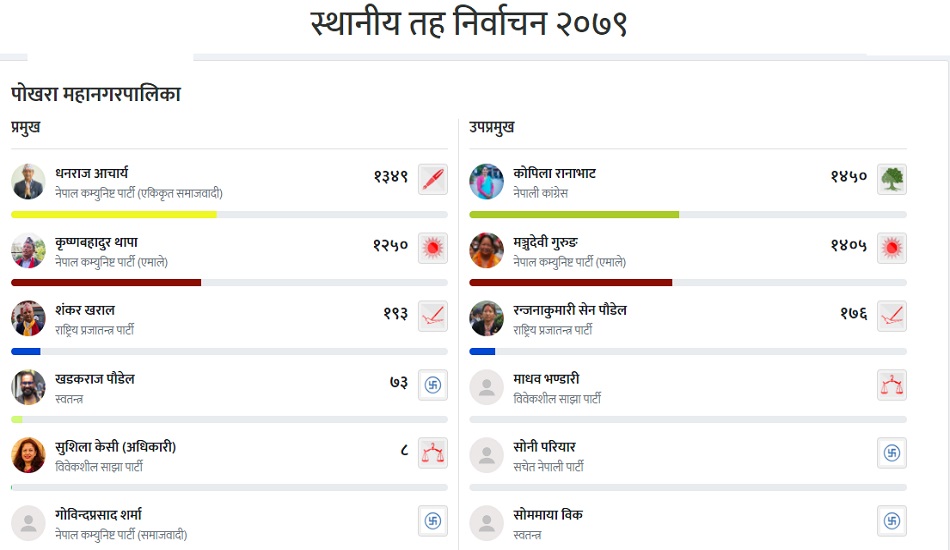Image resolution: width=950 pixels, height=550 pixels.
Task: Click sun symbol beside कृष्णबहादुर थापा
Action: 432,248
